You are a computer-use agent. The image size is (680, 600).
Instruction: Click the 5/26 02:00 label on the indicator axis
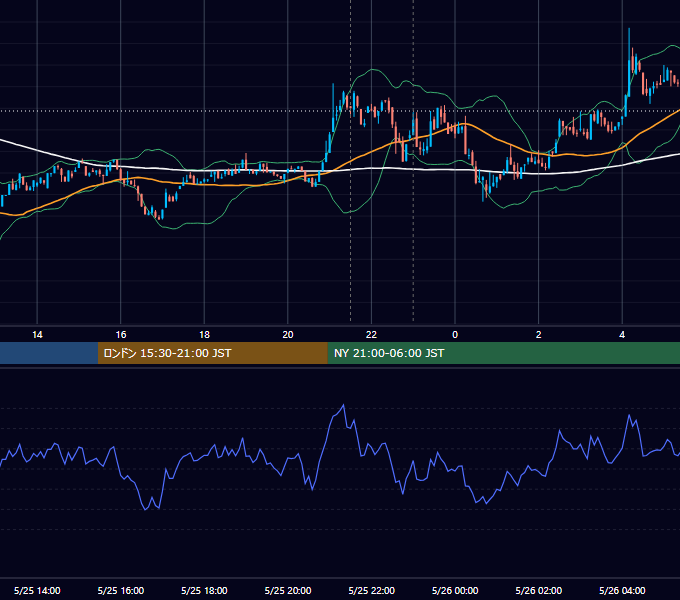[x=539, y=590]
